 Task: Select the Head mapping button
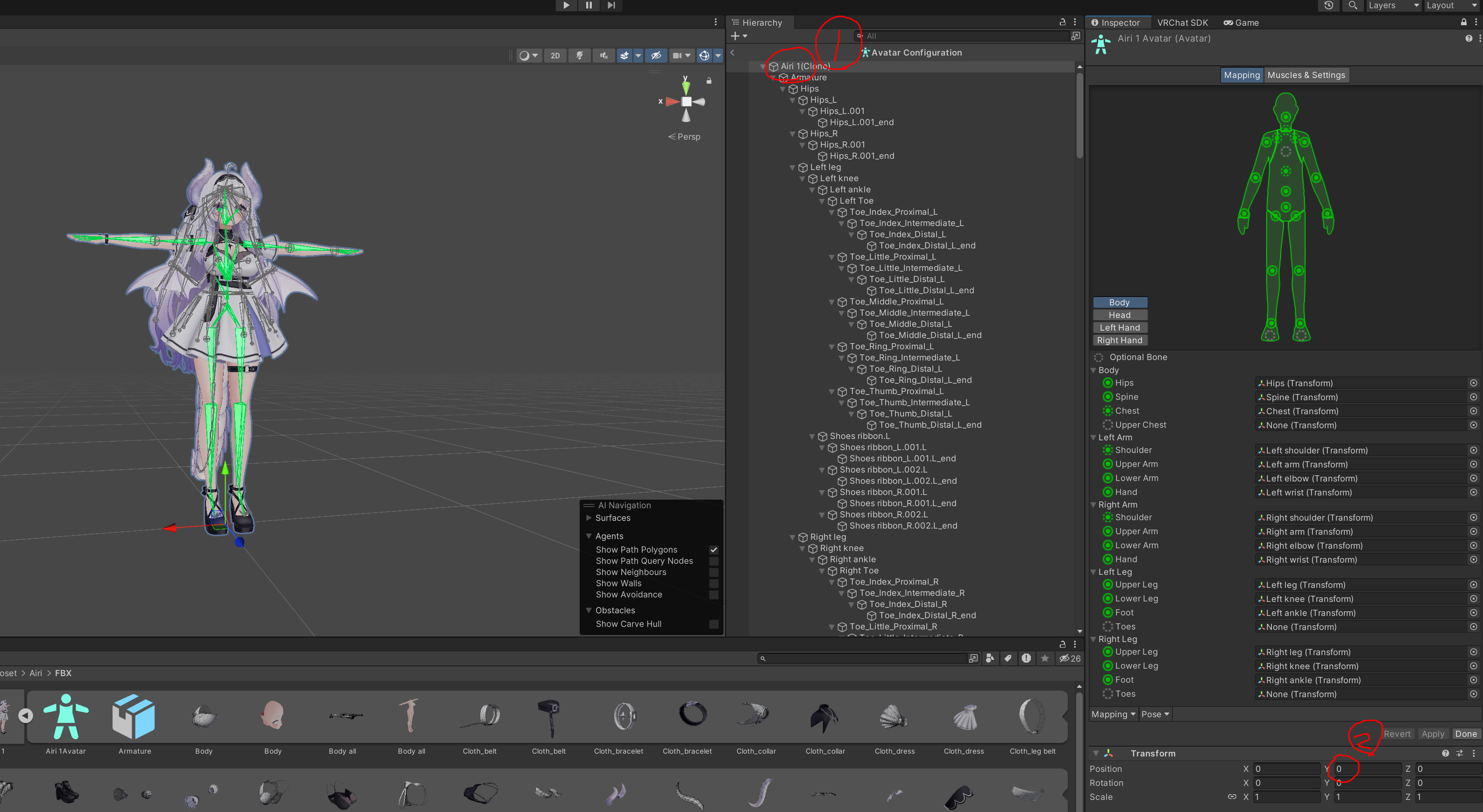pos(1119,315)
